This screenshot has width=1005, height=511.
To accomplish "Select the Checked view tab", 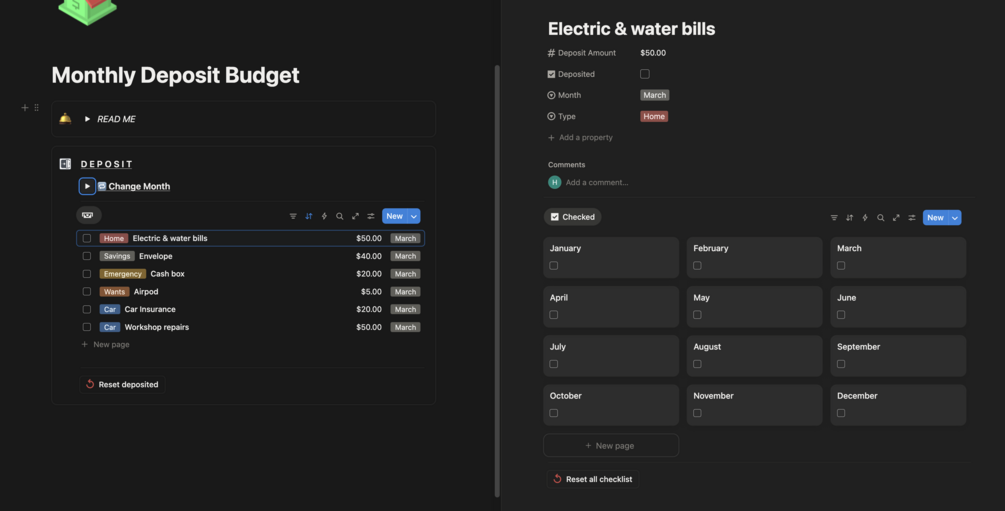I will 573,217.
